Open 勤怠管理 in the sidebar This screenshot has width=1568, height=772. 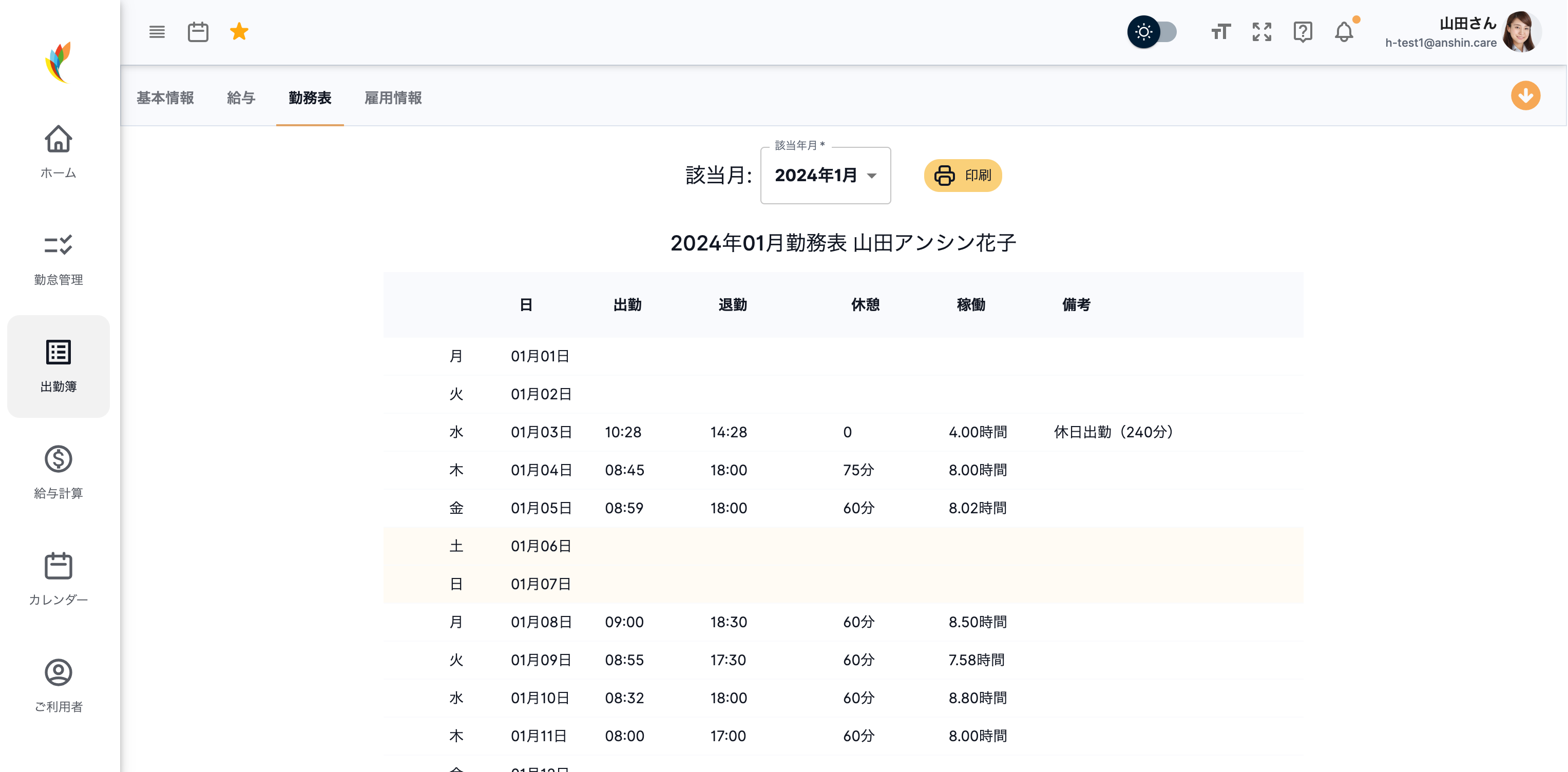[59, 259]
